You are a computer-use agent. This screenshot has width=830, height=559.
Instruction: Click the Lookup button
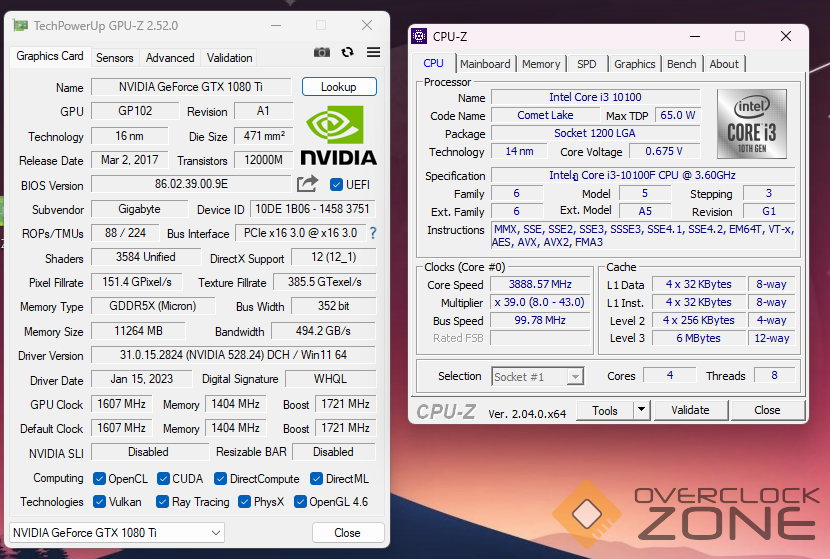339,87
